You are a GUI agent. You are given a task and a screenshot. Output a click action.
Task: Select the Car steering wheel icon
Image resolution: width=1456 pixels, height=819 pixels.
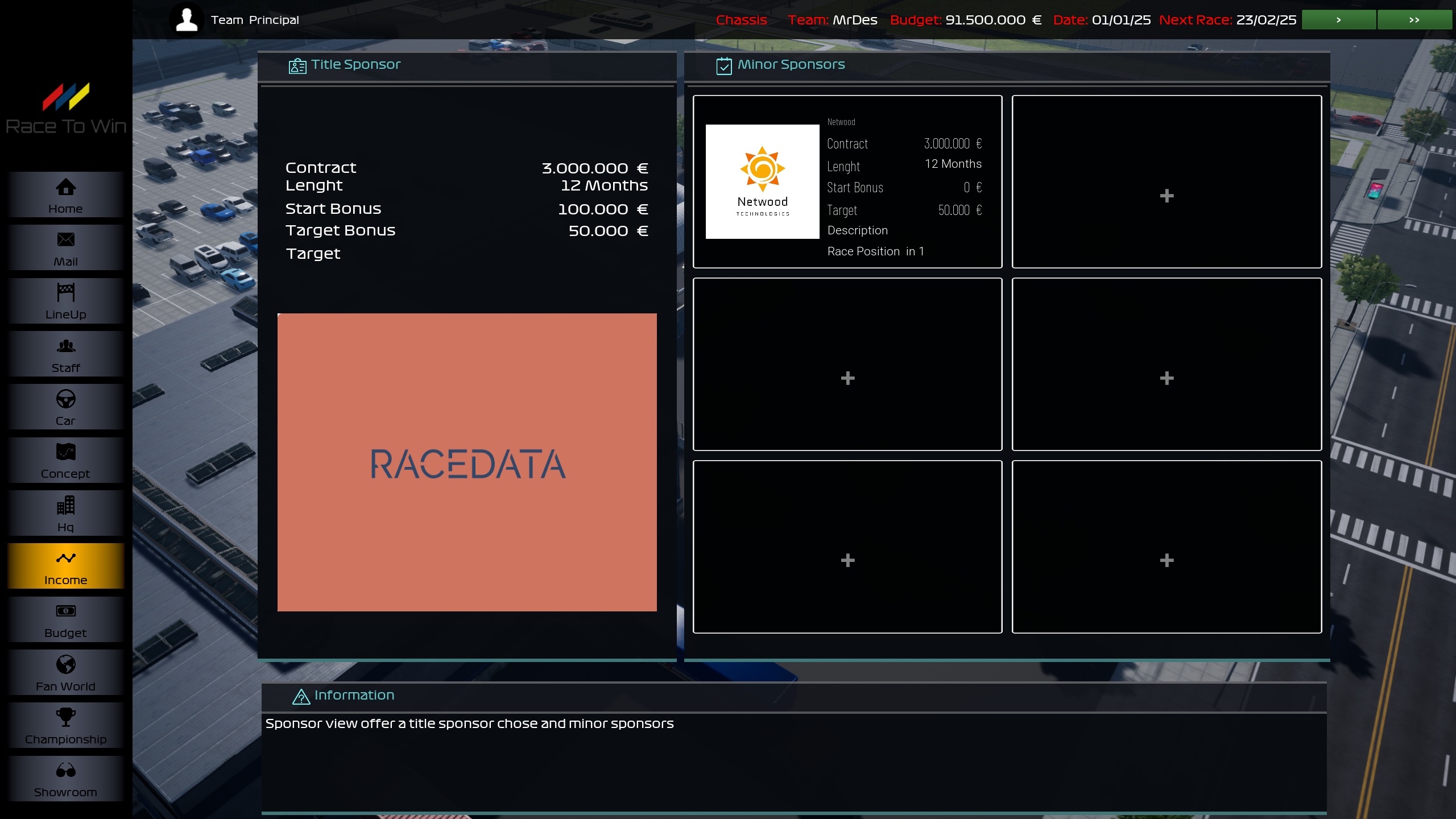coord(65,399)
